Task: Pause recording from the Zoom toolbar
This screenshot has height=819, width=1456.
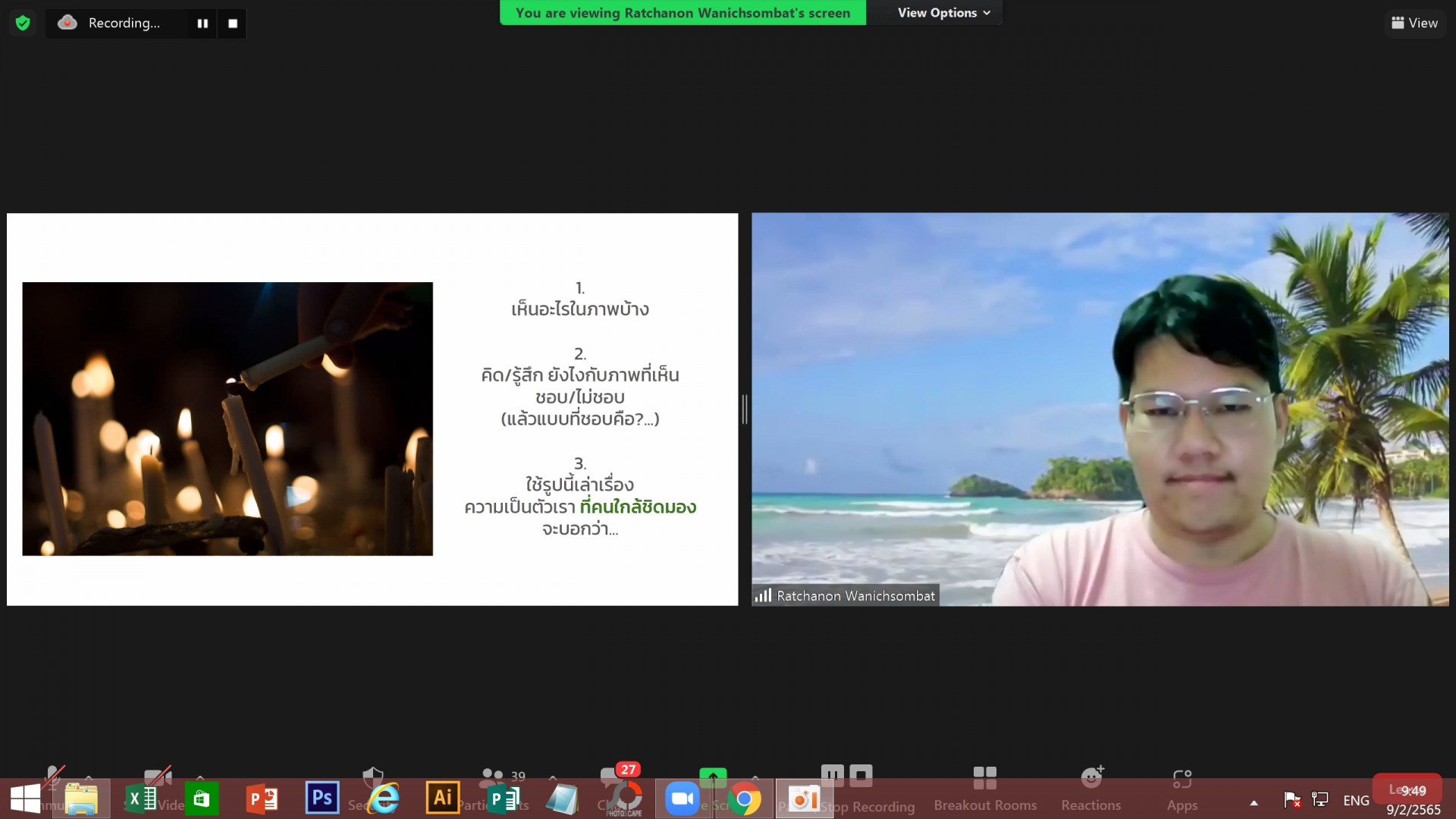Action: pos(832,775)
